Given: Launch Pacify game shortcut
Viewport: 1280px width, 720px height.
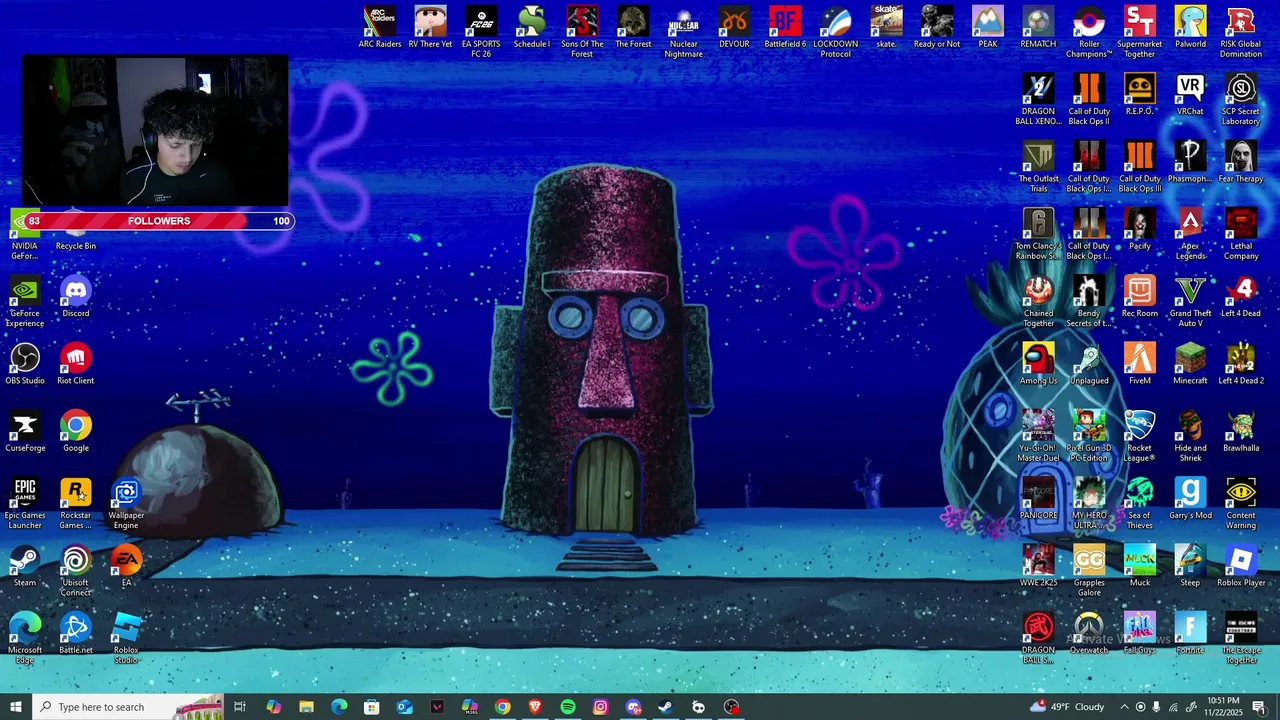Looking at the screenshot, I should (1139, 229).
